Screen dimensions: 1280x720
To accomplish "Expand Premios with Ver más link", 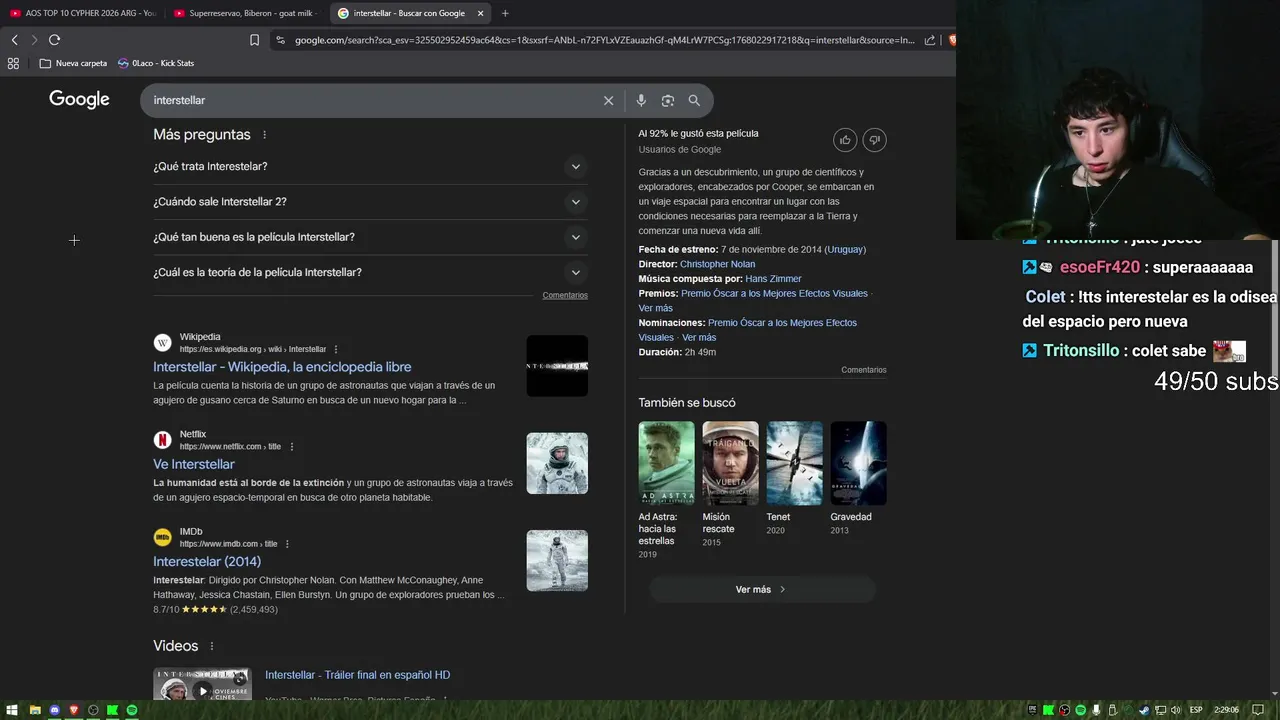I will tap(655, 308).
